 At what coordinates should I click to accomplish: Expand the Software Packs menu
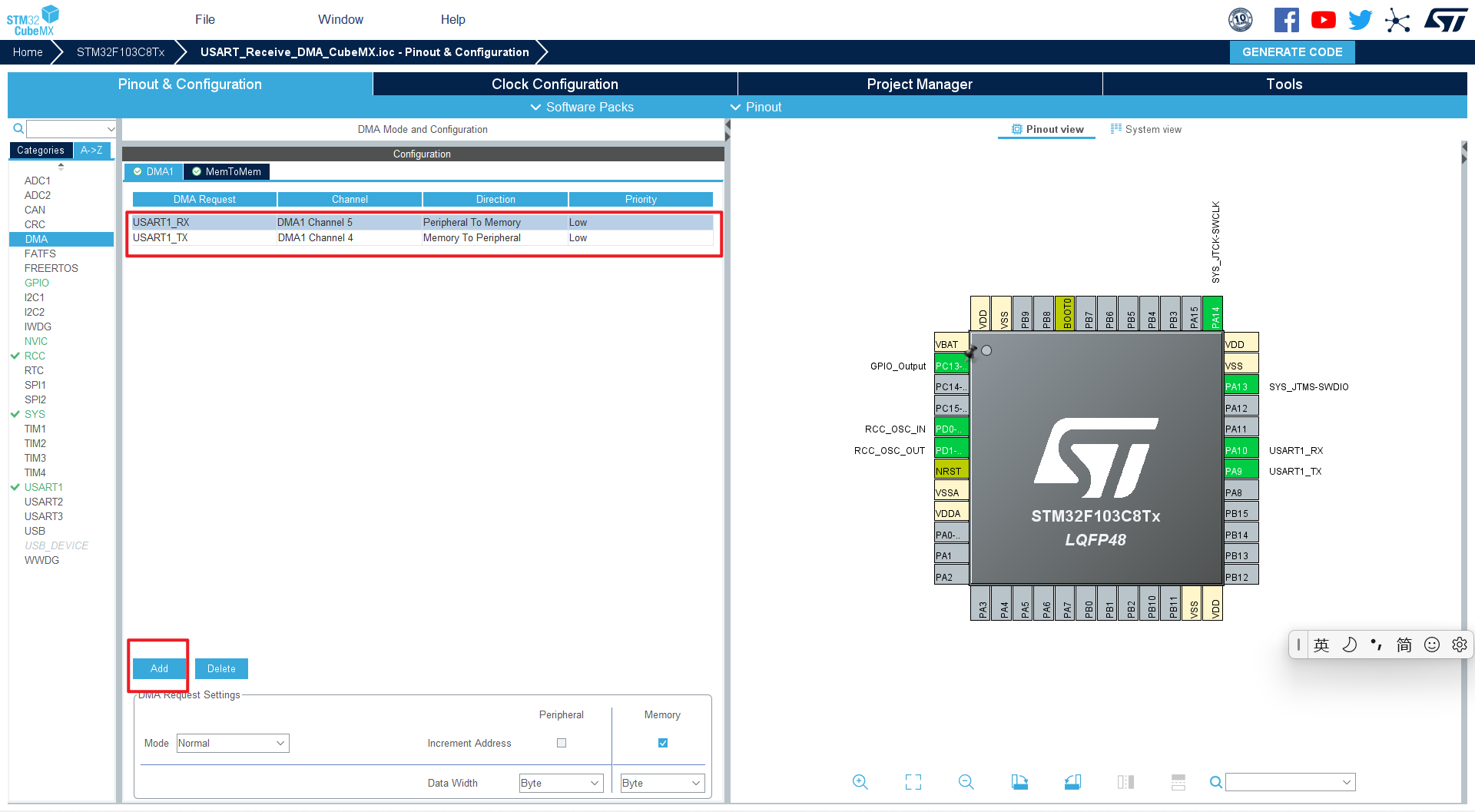tap(582, 107)
